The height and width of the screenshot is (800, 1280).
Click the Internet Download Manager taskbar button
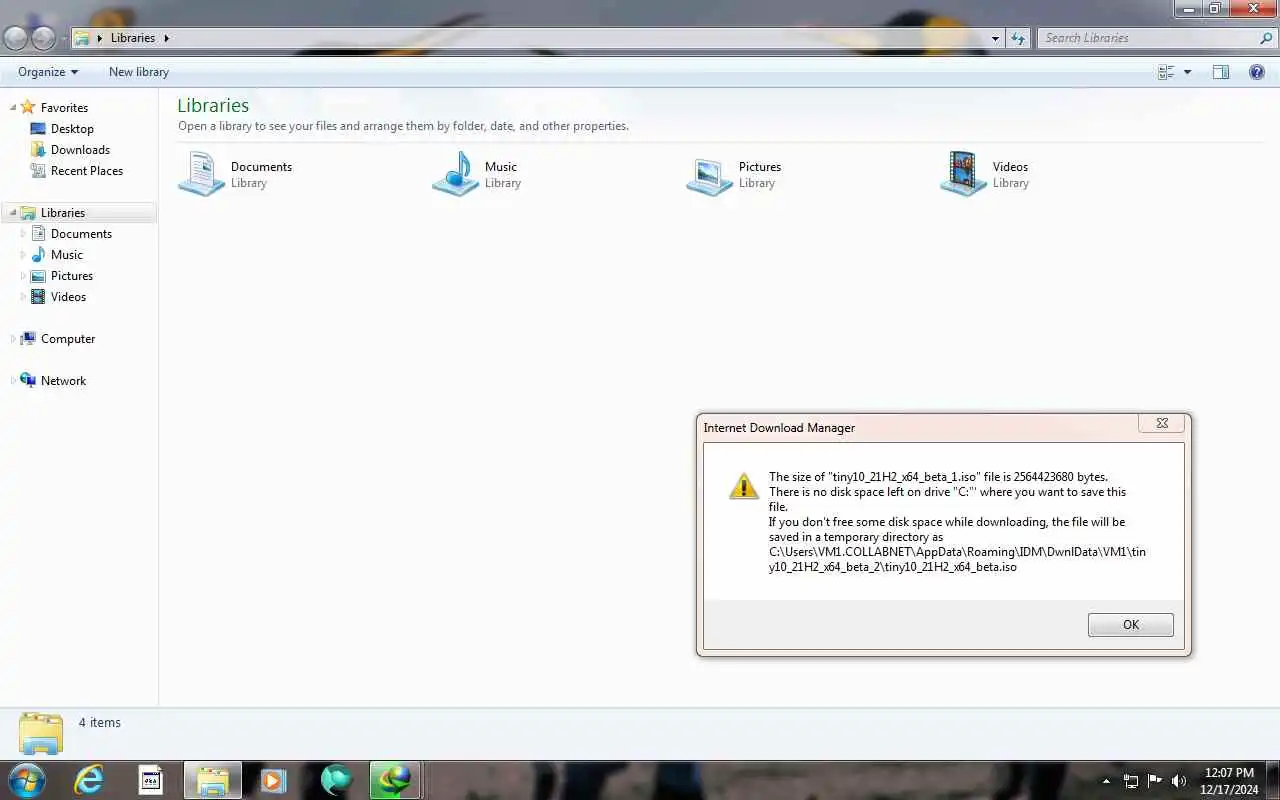pos(393,780)
